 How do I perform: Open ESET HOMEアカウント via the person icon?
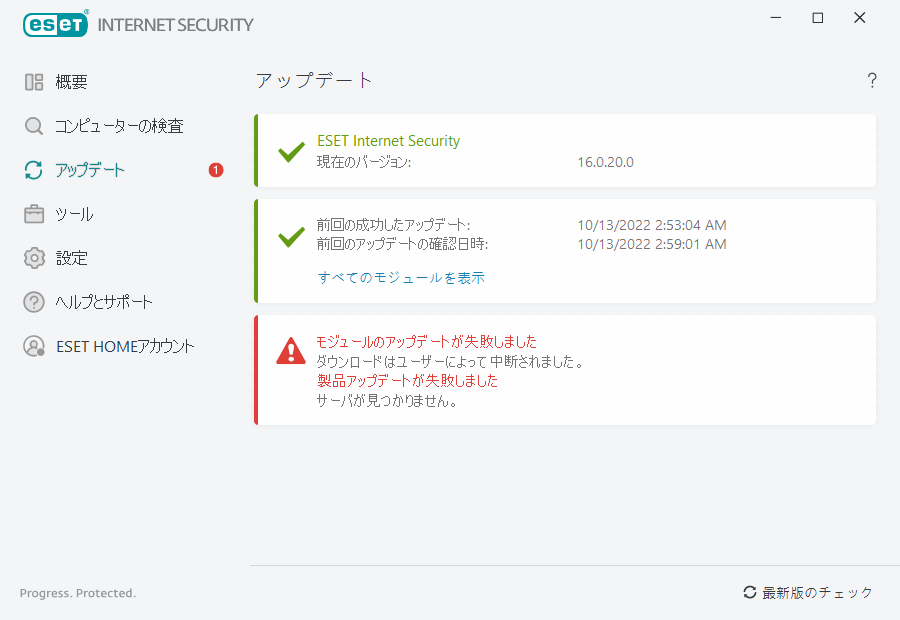click(33, 346)
